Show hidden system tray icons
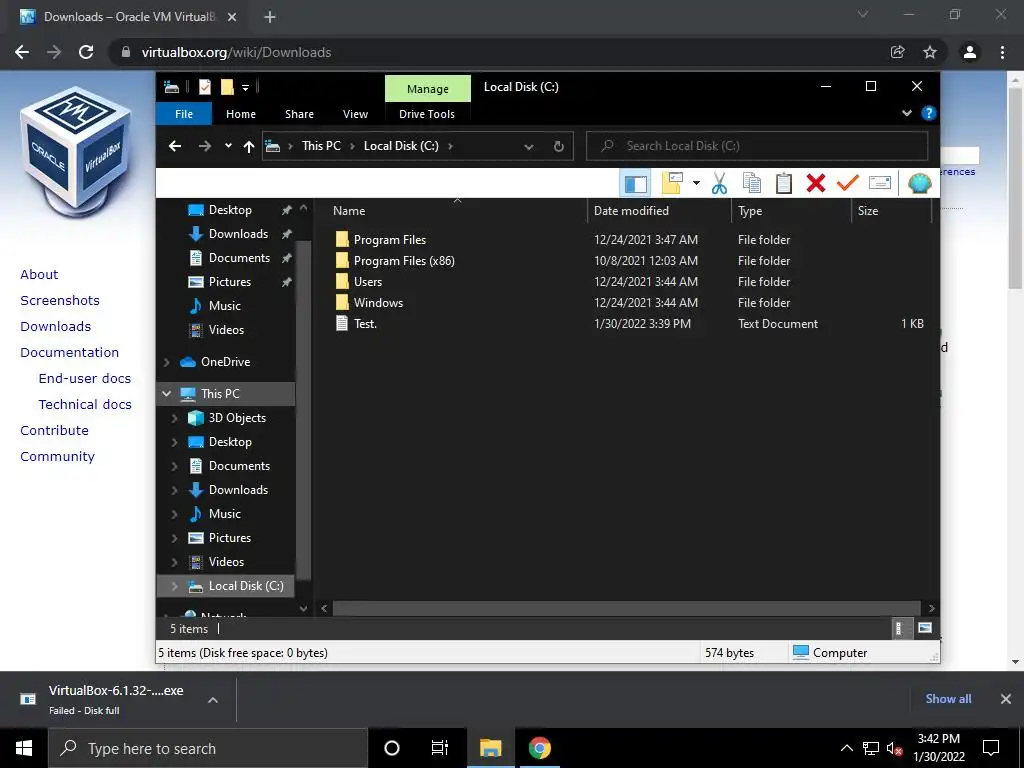The width and height of the screenshot is (1024, 768). pos(846,748)
